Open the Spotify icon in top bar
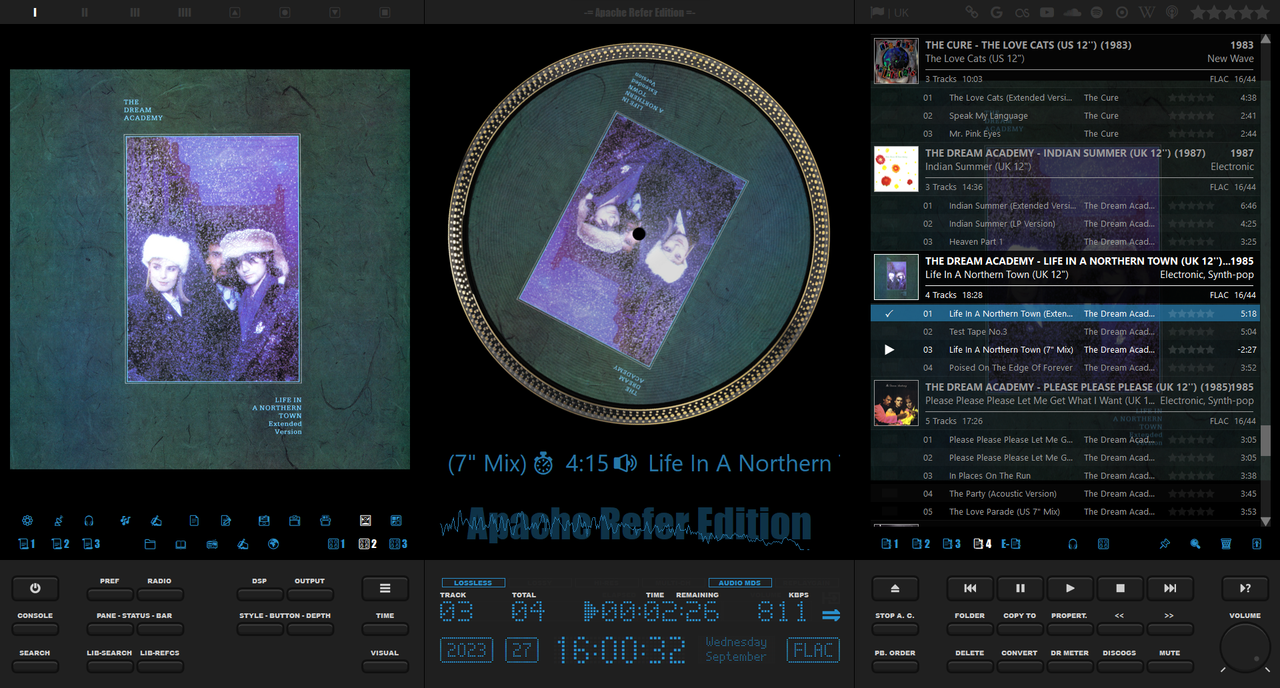Image resolution: width=1280 pixels, height=688 pixels. (x=1097, y=12)
